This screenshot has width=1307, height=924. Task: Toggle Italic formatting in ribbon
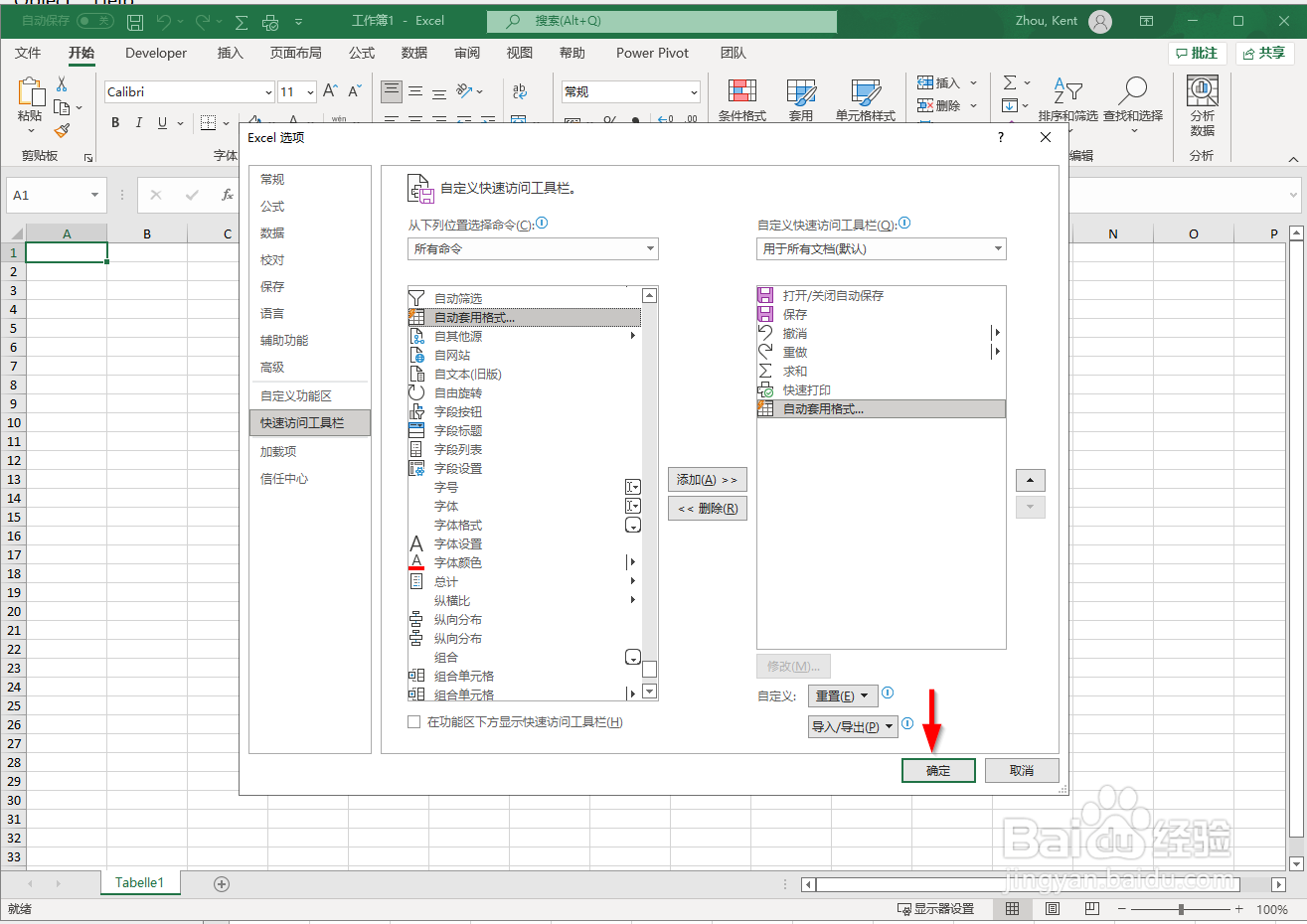tap(138, 122)
